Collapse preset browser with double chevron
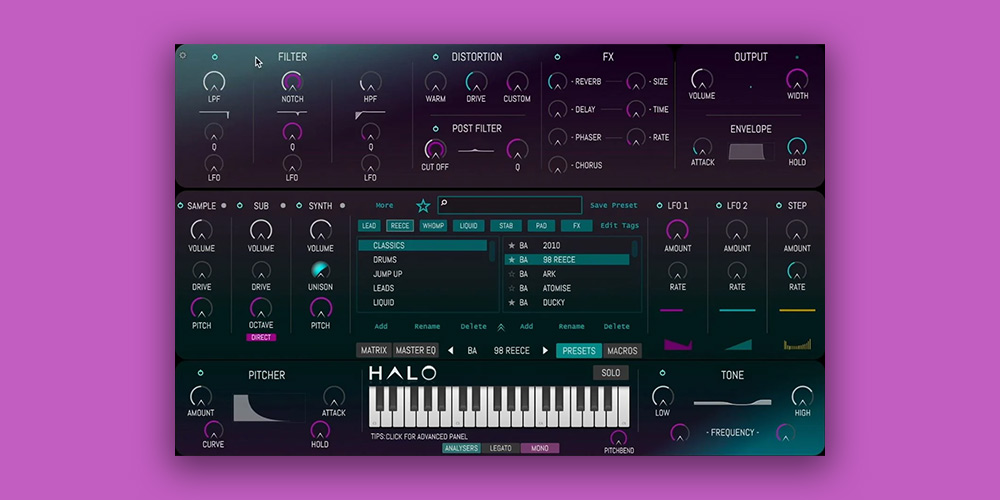 (x=501, y=327)
